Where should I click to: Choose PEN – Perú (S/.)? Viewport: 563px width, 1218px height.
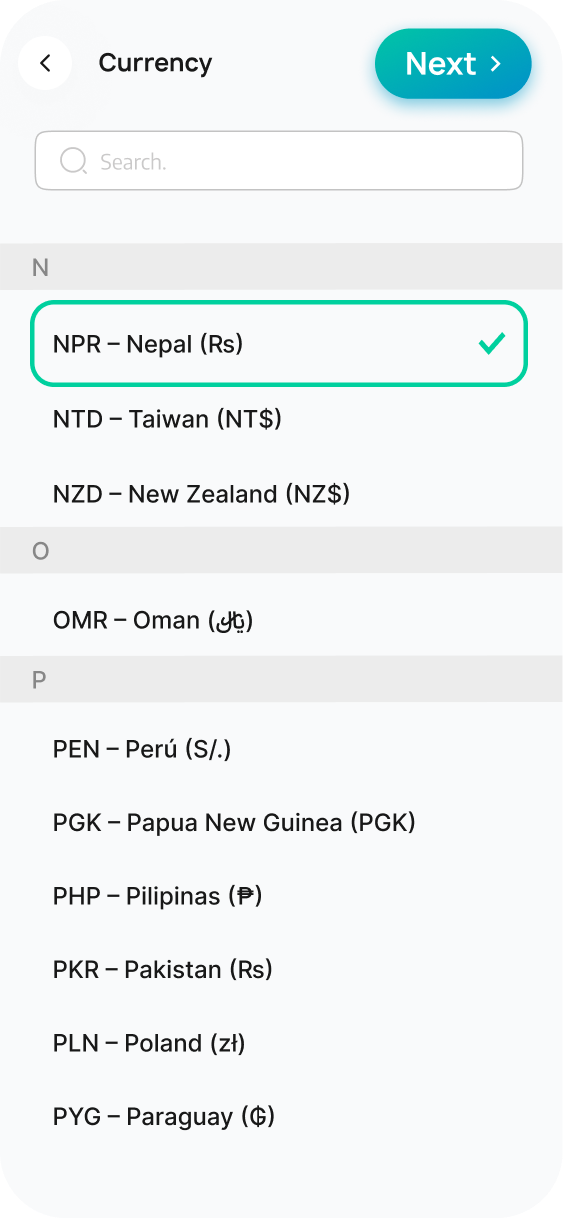pos(279,749)
